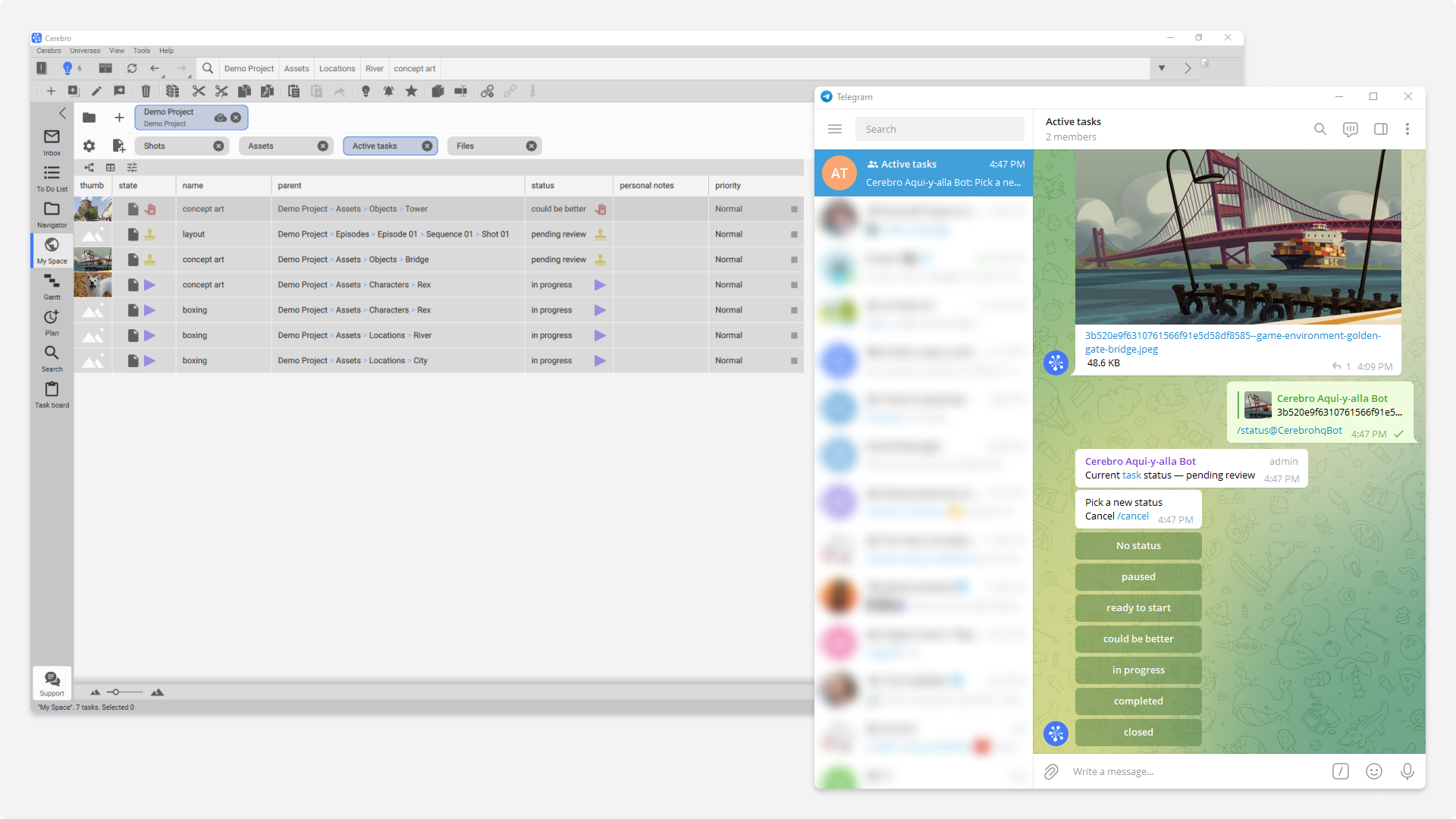The width and height of the screenshot is (1456, 819).
Task: Switch to the Files tab
Action: 494,146
